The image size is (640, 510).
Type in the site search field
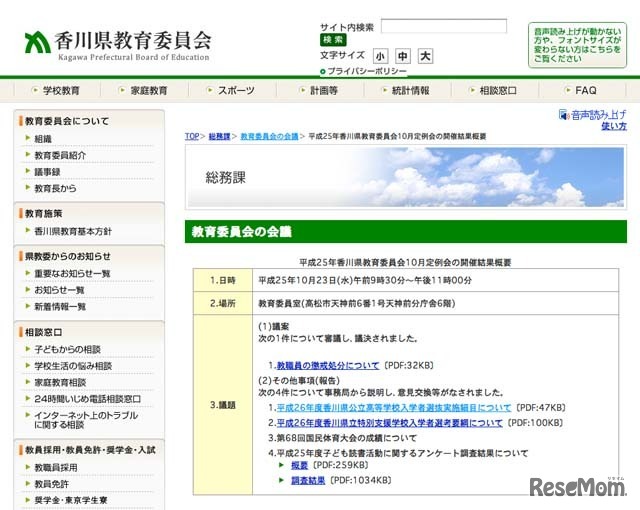pyautogui.click(x=442, y=26)
